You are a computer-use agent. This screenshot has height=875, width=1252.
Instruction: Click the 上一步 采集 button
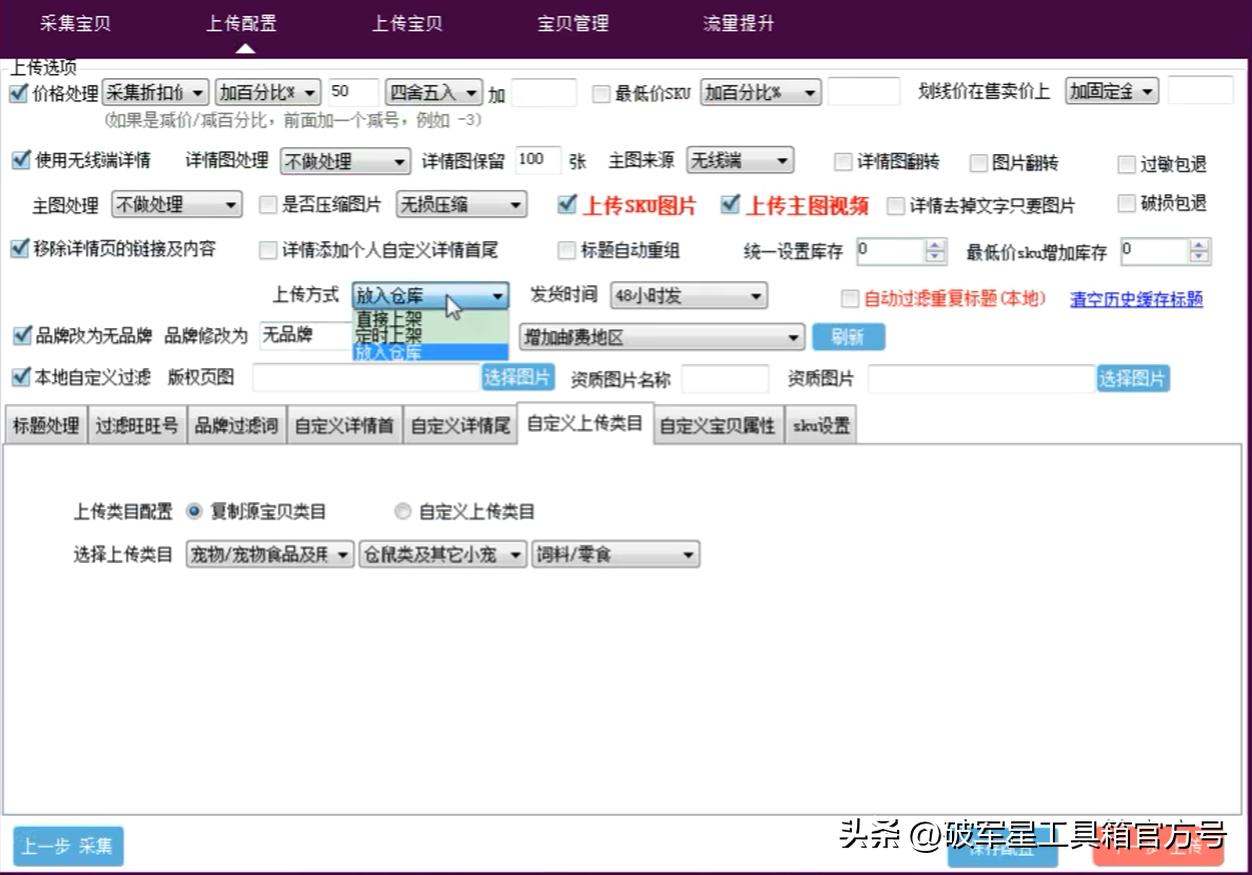coord(68,847)
